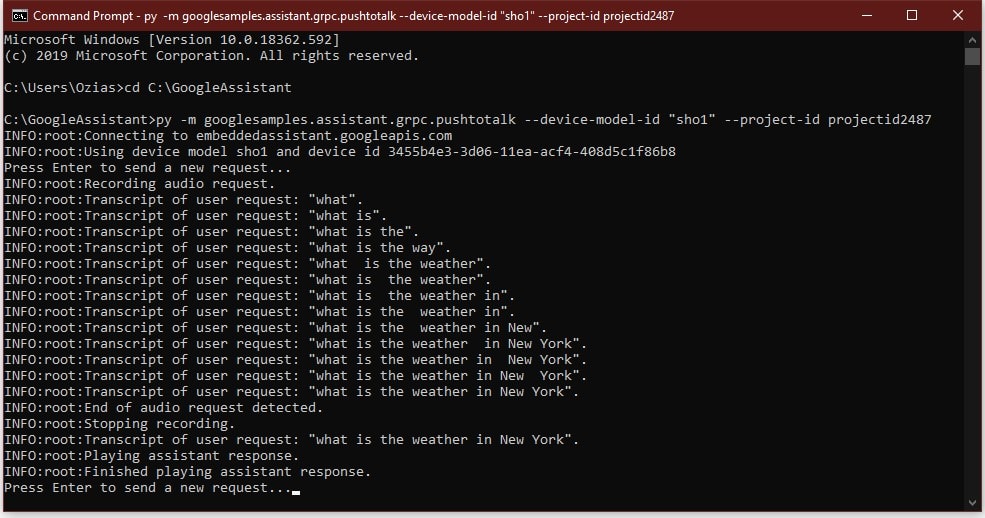This screenshot has height=518, width=985.
Task: Click the vertical scrollbar thumb
Action: 972,57
